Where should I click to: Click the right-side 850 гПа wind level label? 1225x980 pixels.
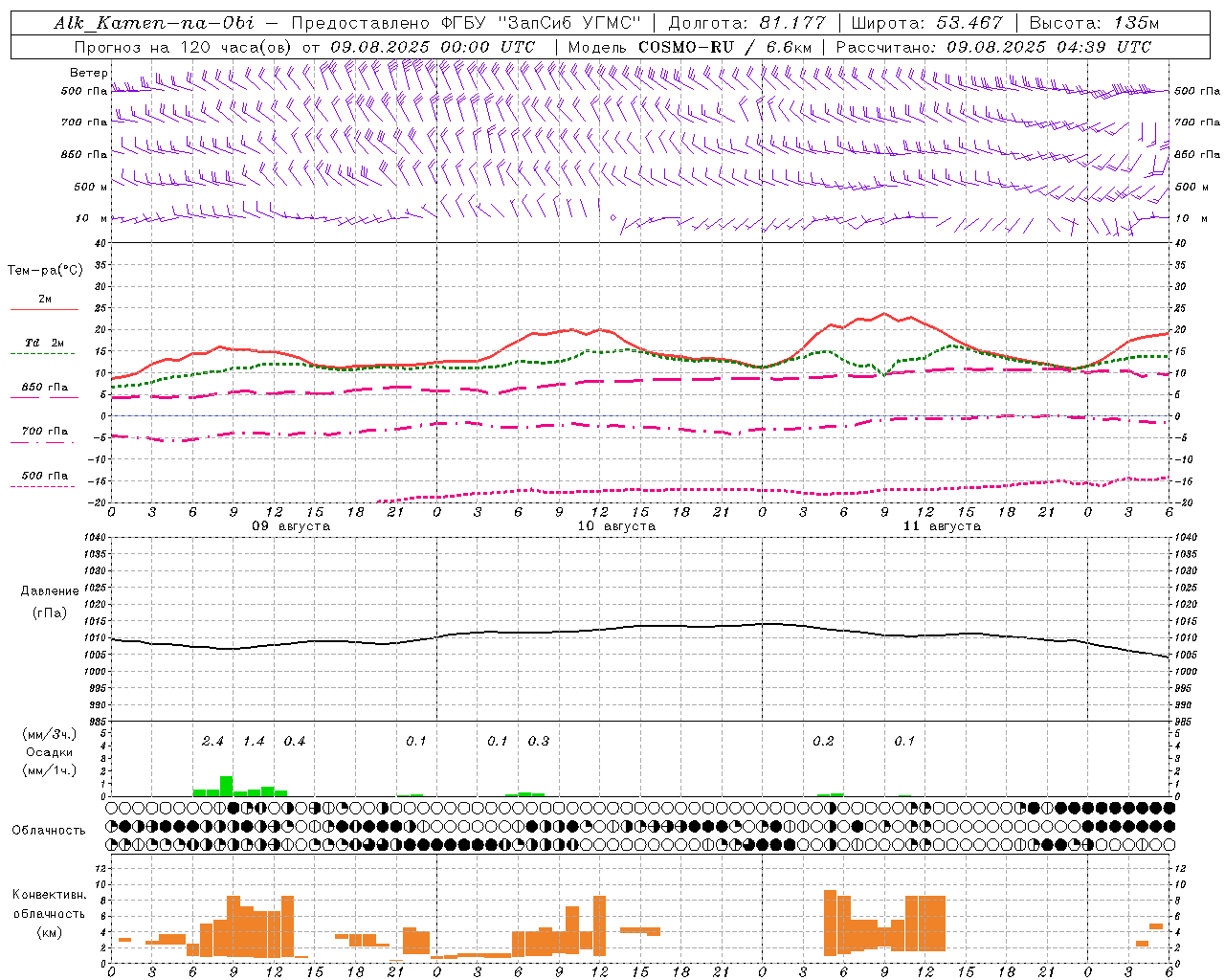1197,154
